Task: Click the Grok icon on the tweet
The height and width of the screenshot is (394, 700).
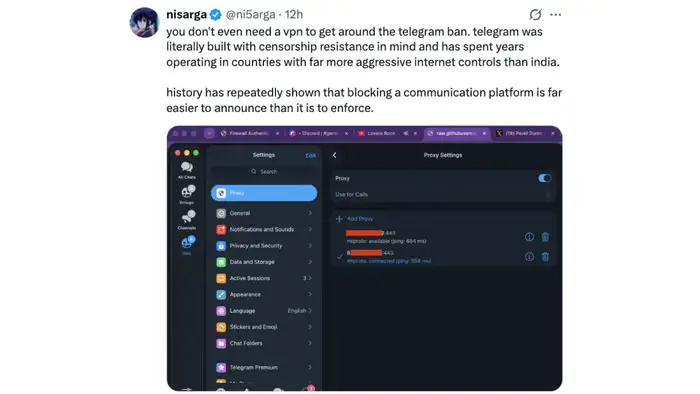Action: [535, 15]
